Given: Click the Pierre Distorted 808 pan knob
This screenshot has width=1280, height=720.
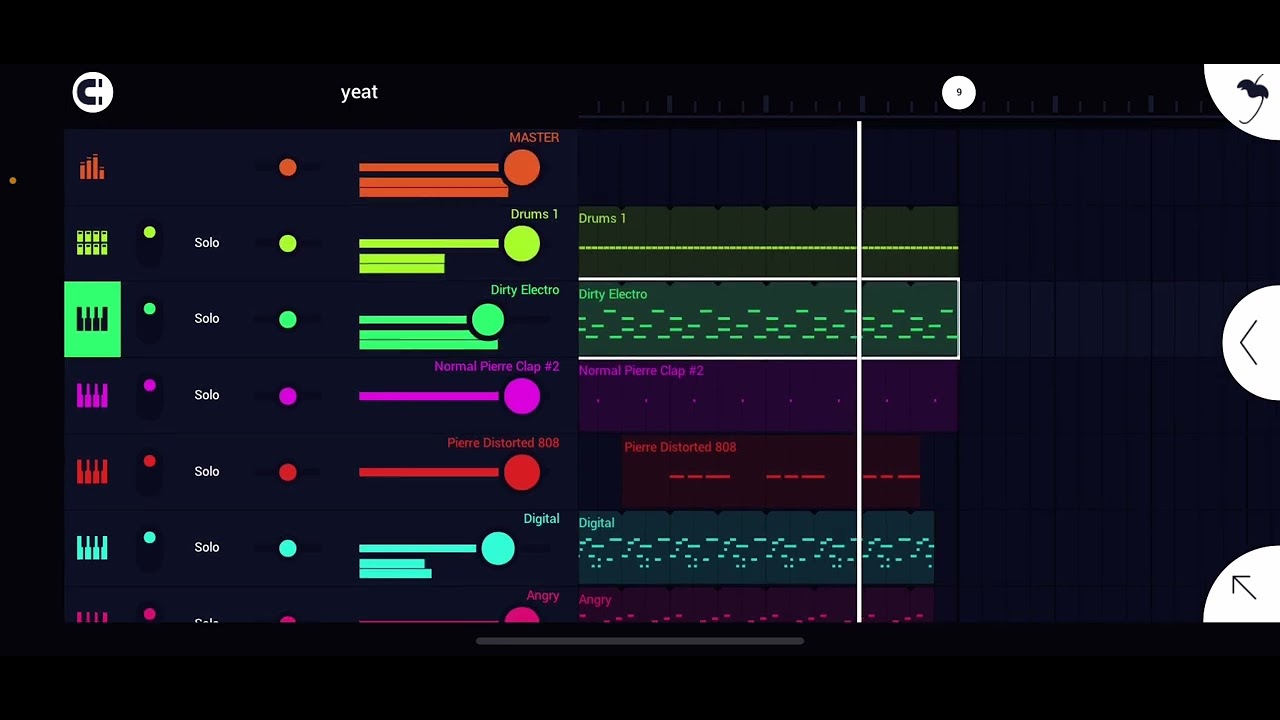Looking at the screenshot, I should (x=288, y=472).
